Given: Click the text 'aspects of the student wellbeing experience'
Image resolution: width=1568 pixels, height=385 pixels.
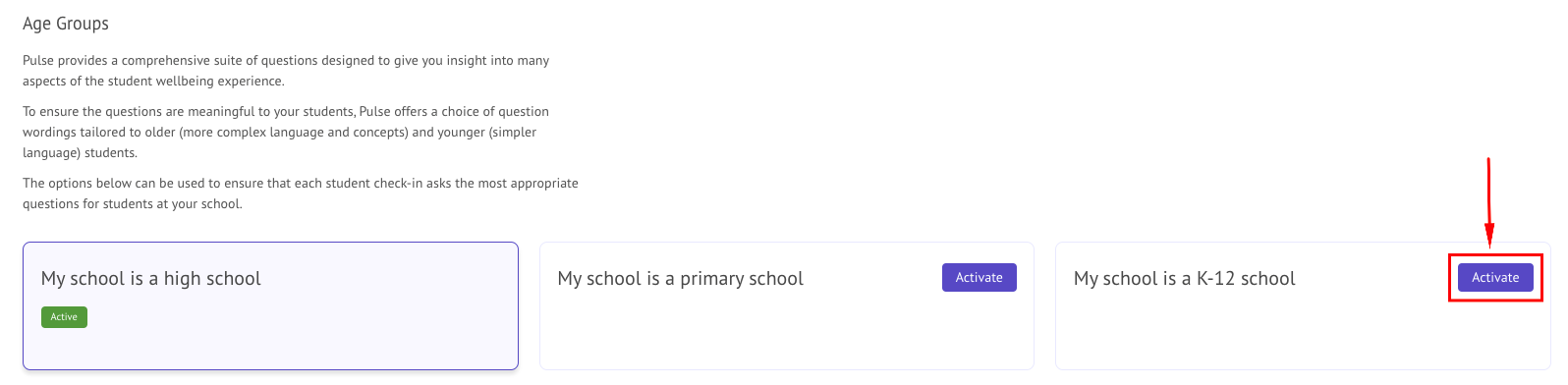Looking at the screenshot, I should click(x=152, y=82).
